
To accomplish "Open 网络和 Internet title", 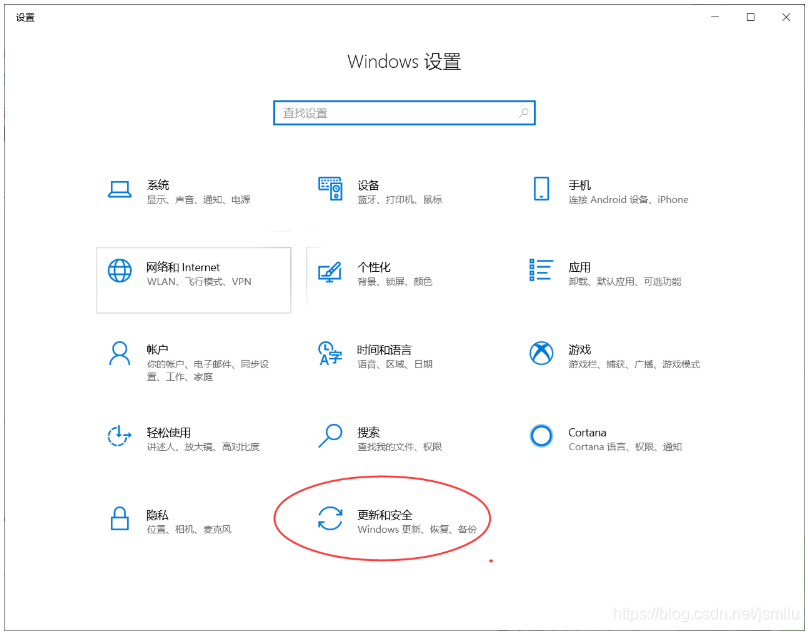I will (x=183, y=267).
